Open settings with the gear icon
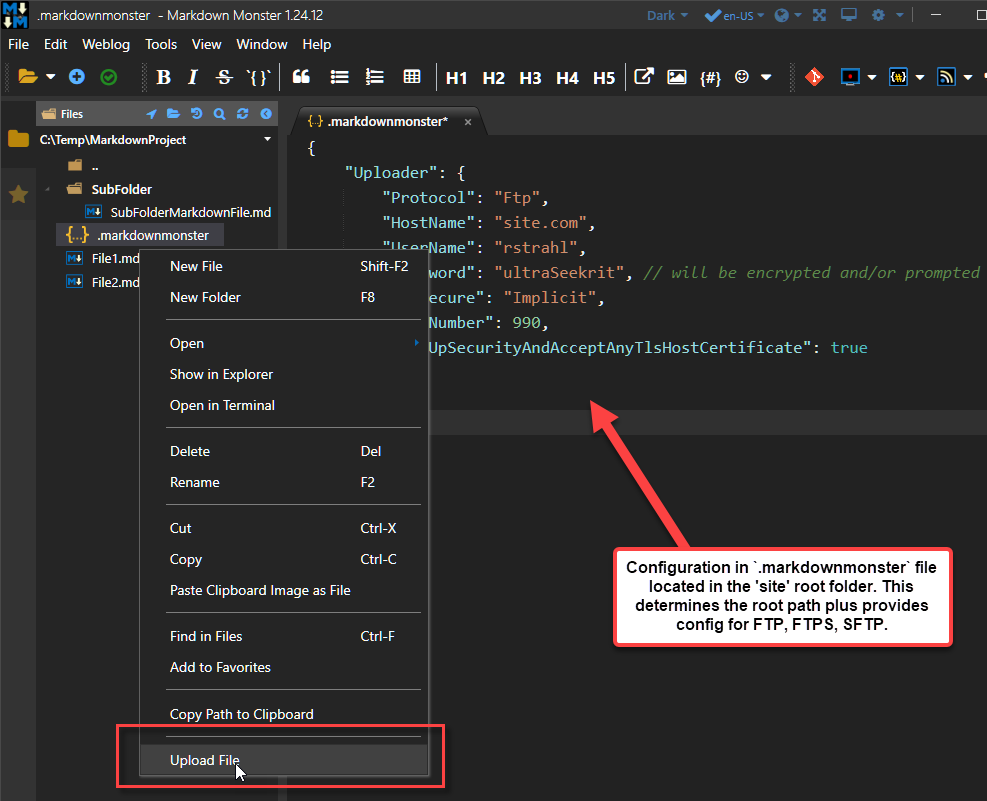Image resolution: width=987 pixels, height=801 pixels. point(878,15)
